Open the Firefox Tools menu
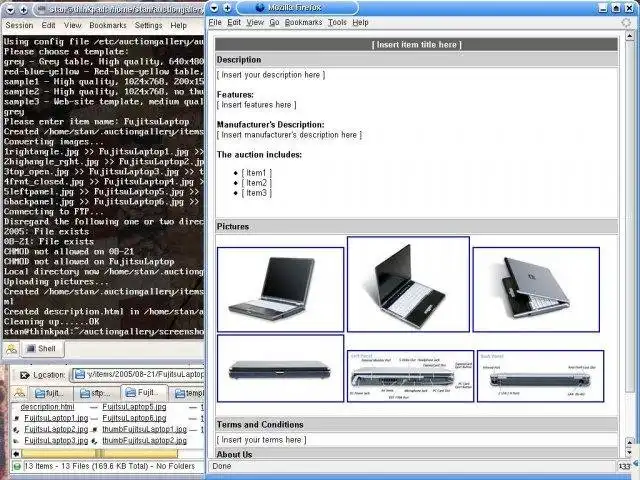Screen dimensions: 640x480 click(x=337, y=22)
